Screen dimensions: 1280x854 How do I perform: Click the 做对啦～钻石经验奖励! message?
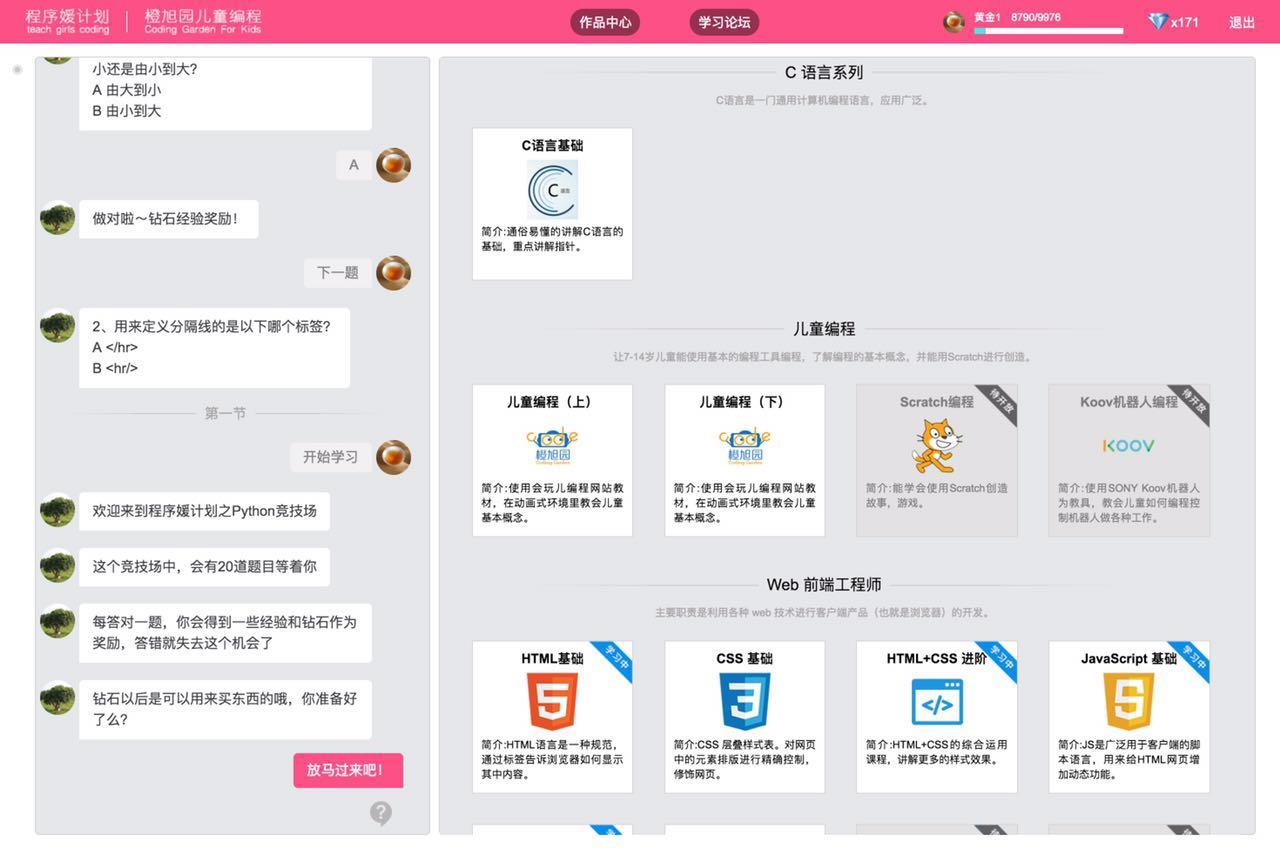point(168,218)
